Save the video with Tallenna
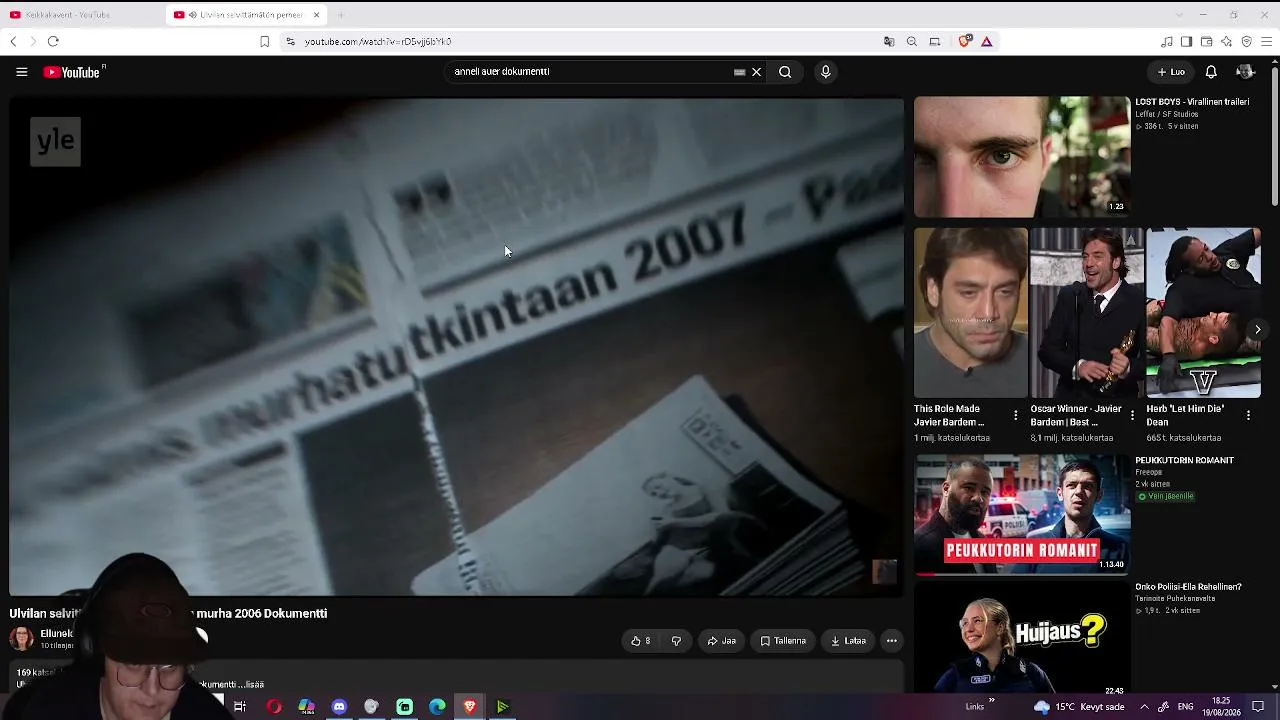 (x=783, y=641)
